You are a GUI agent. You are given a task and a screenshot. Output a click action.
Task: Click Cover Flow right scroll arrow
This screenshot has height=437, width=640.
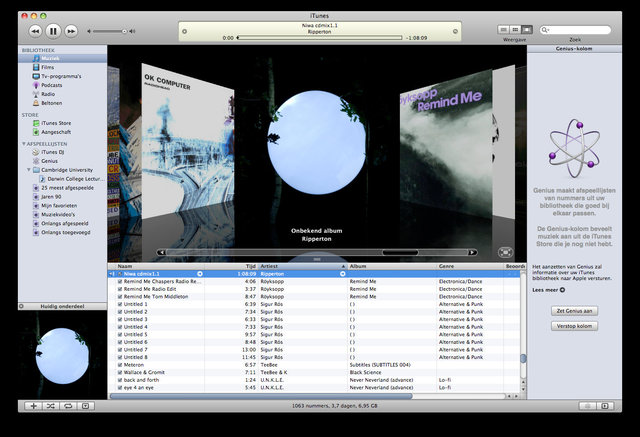click(472, 253)
